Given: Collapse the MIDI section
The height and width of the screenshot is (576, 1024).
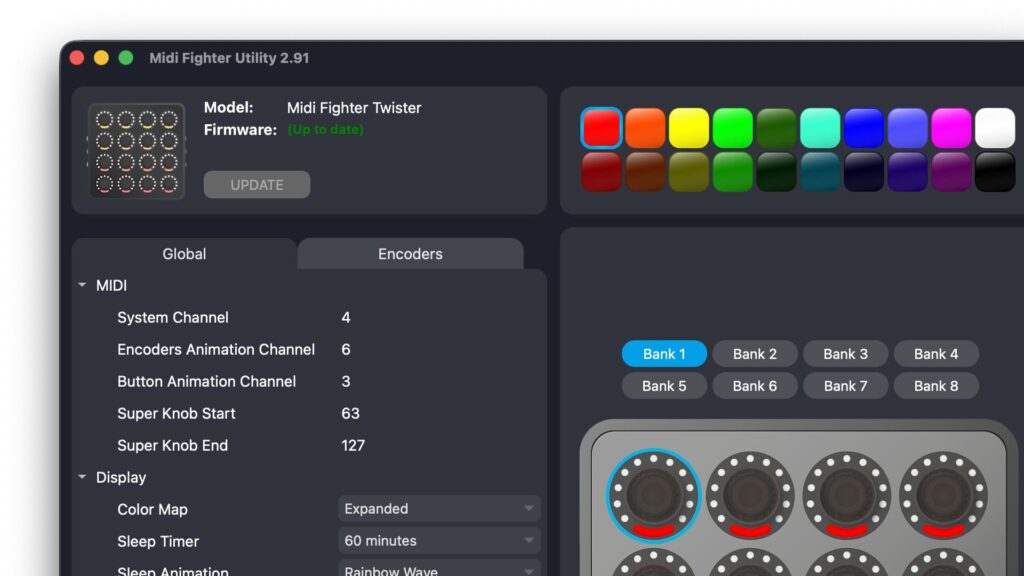Looking at the screenshot, I should 82,285.
